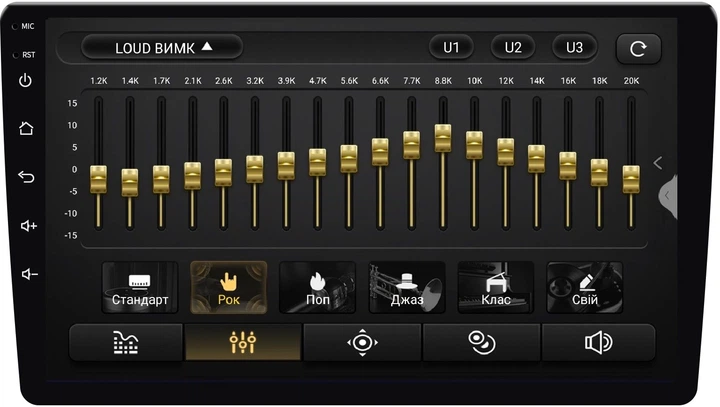Tap the power icon on the side panel
Image resolution: width=720 pixels, height=407 pixels.
(x=25, y=80)
